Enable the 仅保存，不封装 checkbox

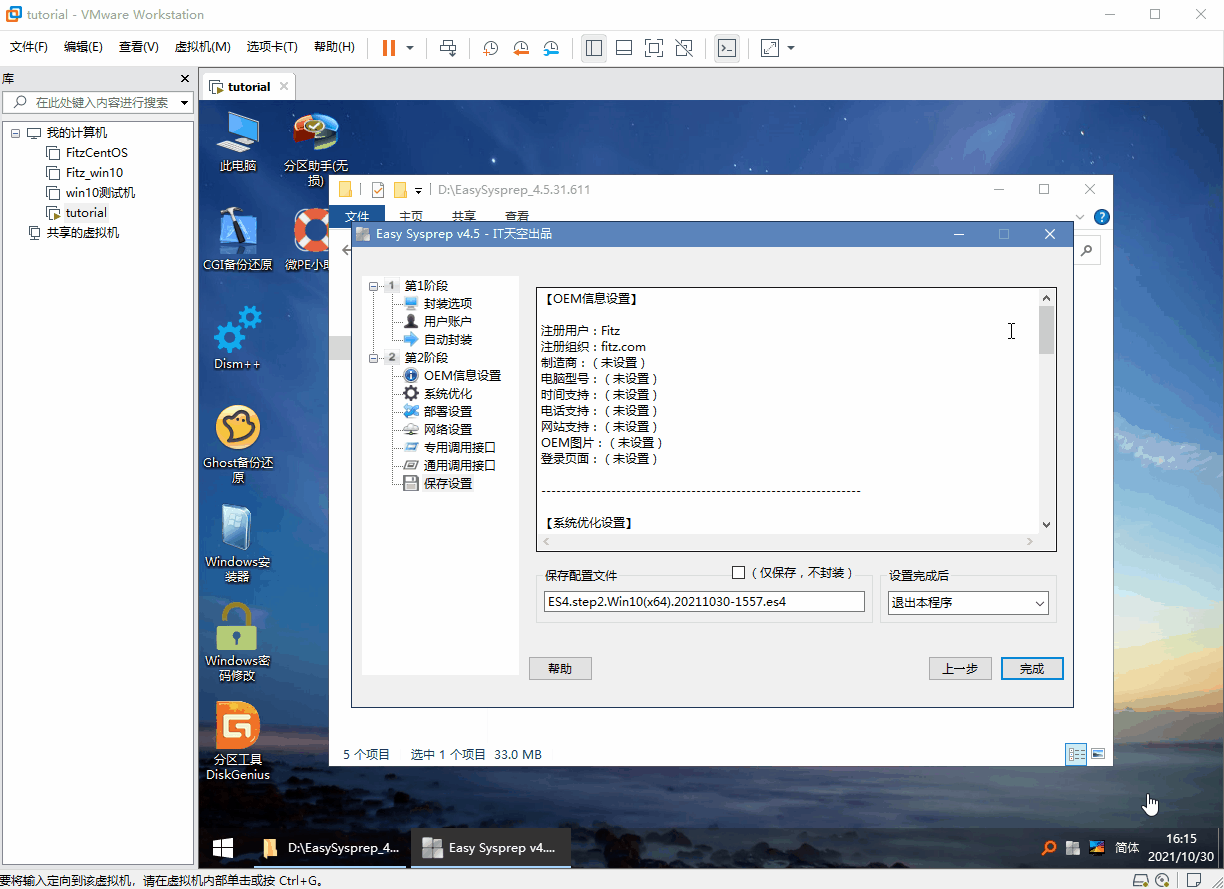(x=739, y=573)
